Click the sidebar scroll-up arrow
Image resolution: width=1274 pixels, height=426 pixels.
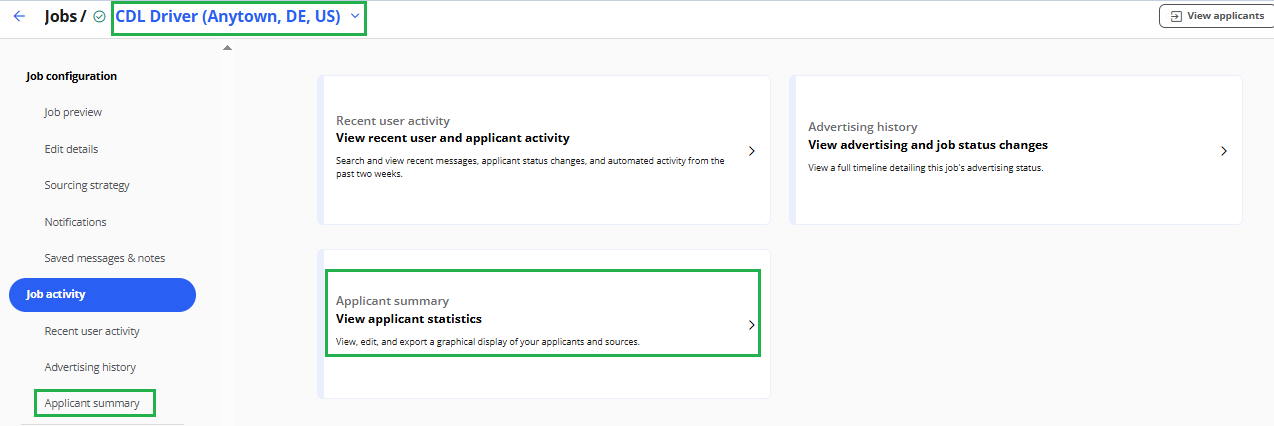[227, 48]
